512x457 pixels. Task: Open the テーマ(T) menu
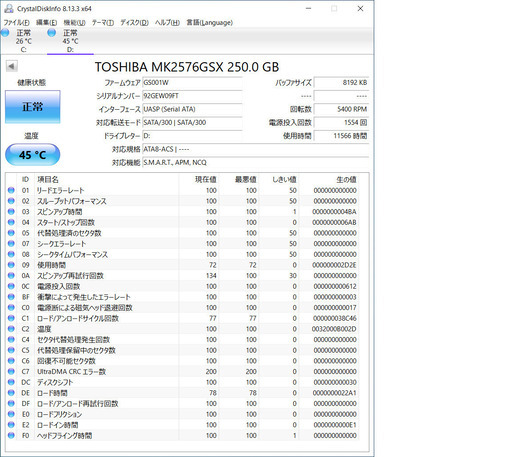click(103, 23)
